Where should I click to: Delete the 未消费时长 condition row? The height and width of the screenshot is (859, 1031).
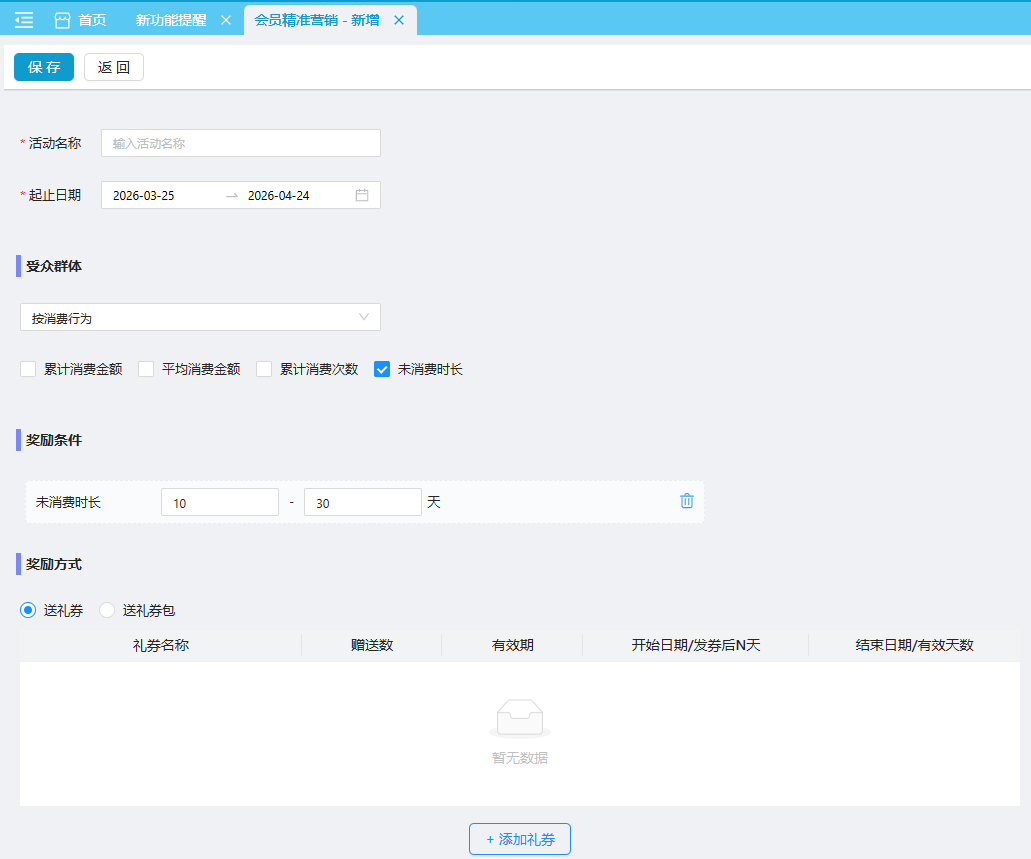pos(687,501)
